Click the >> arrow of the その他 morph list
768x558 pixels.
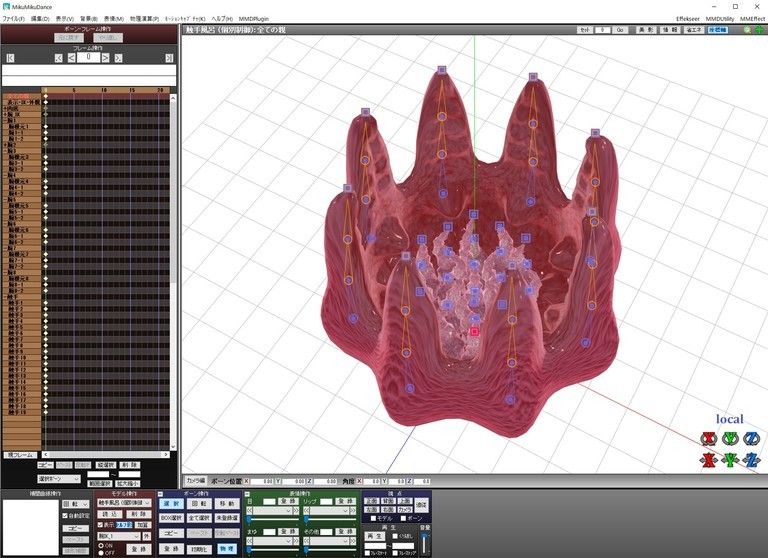(x=352, y=541)
